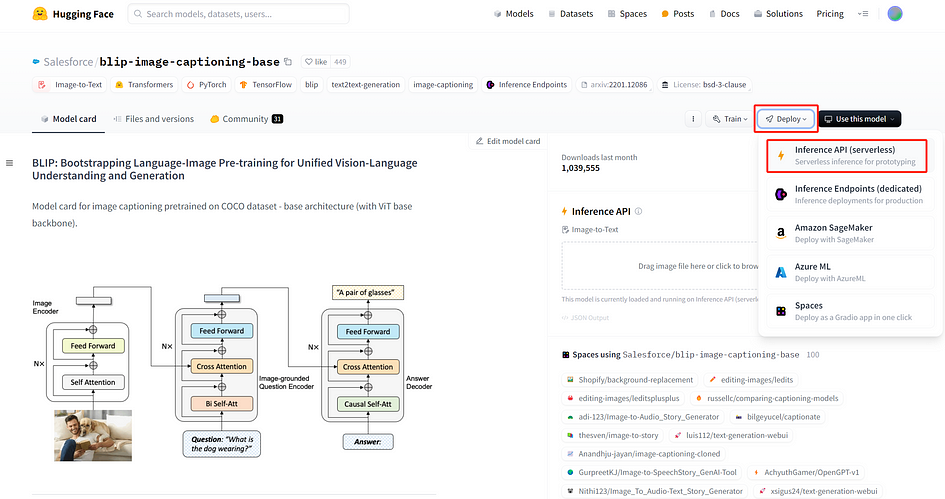Viewport: 945px width, 499px height.
Task: Go to the Pricing page
Action: pos(830,14)
